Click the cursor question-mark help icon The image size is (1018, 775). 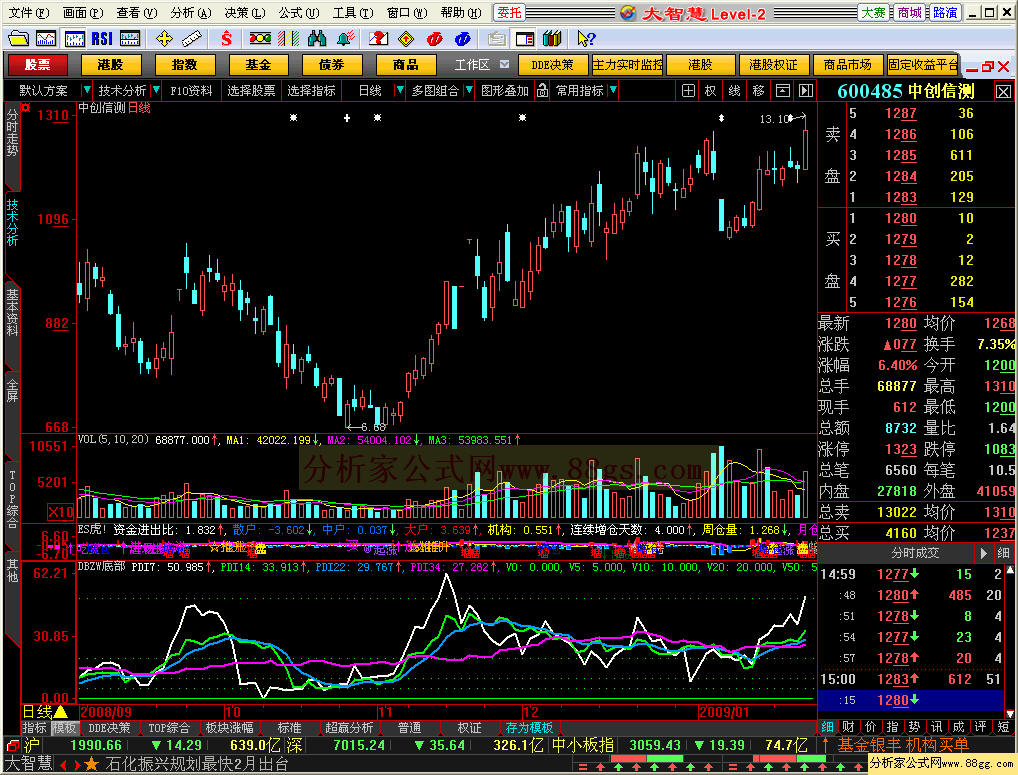pos(586,39)
